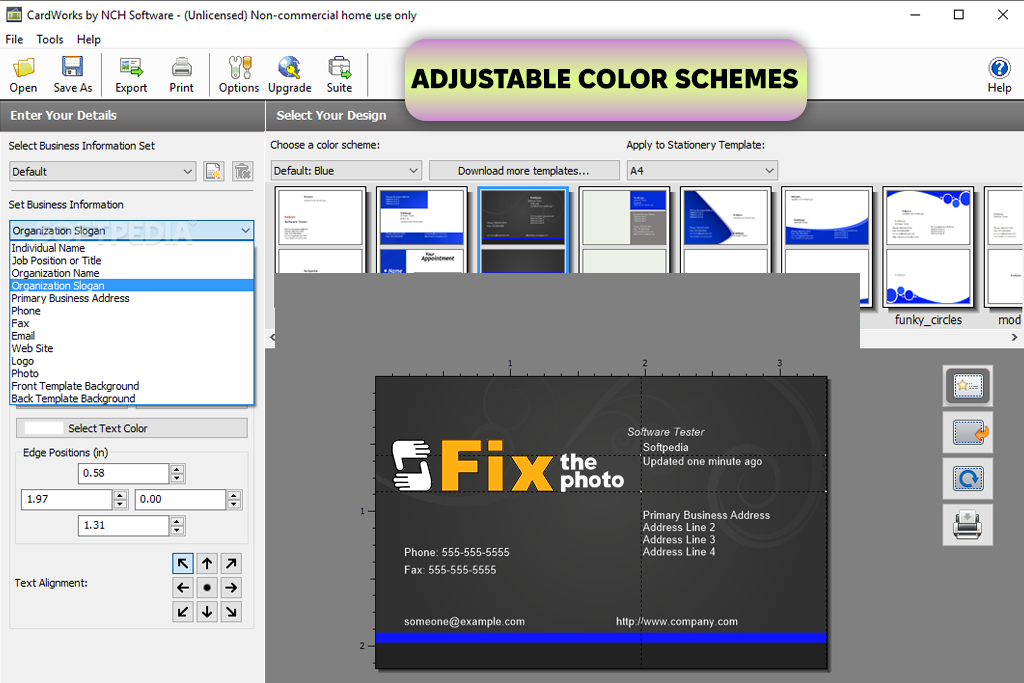Click the bottom edge position field 1.31
Image resolution: width=1024 pixels, height=683 pixels.
(124, 526)
